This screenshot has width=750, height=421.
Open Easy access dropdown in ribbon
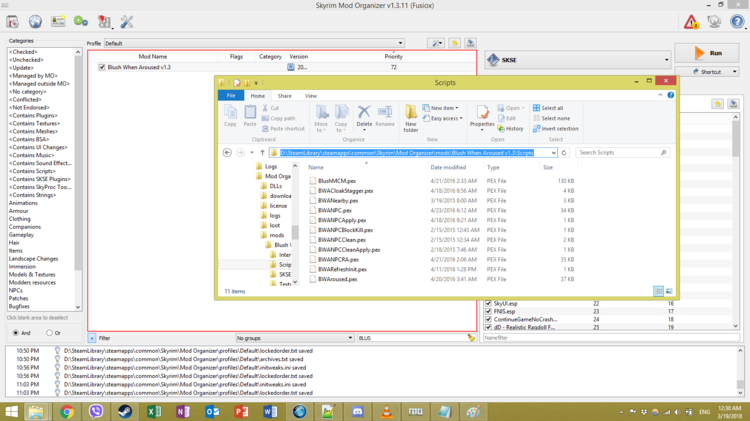(442, 118)
